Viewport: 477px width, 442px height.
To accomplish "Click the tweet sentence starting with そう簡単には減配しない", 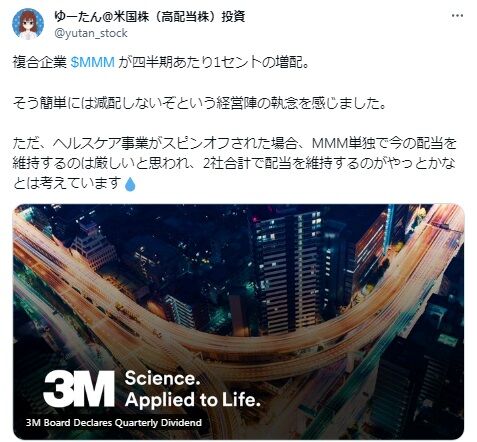I will click(x=199, y=103).
